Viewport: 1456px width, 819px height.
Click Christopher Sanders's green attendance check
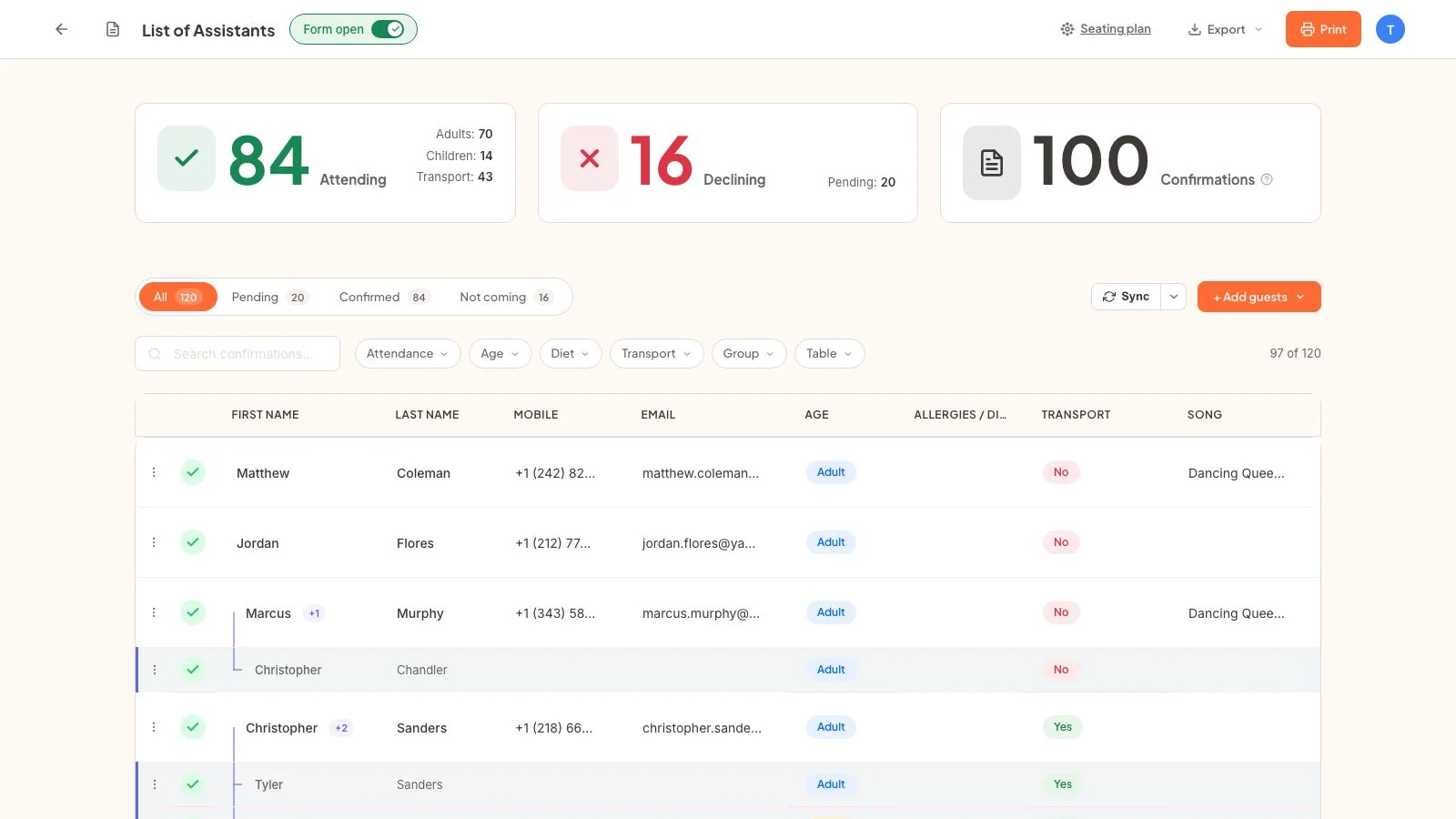click(x=193, y=727)
